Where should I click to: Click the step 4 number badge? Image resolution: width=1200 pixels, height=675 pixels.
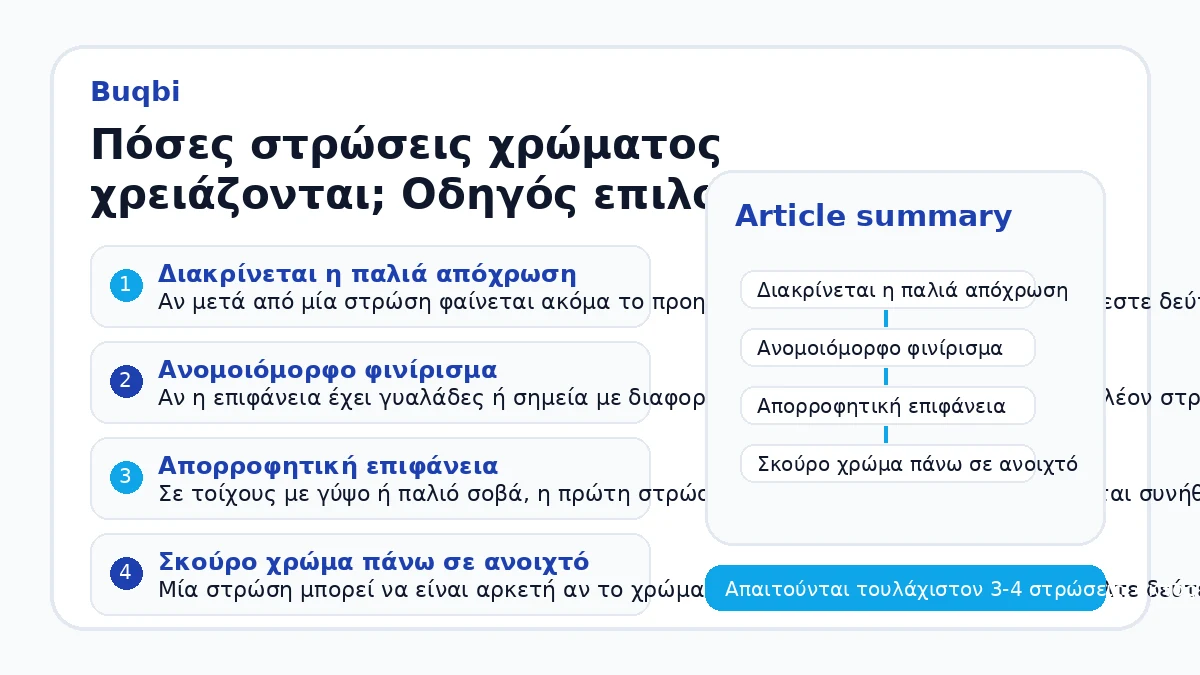point(125,574)
